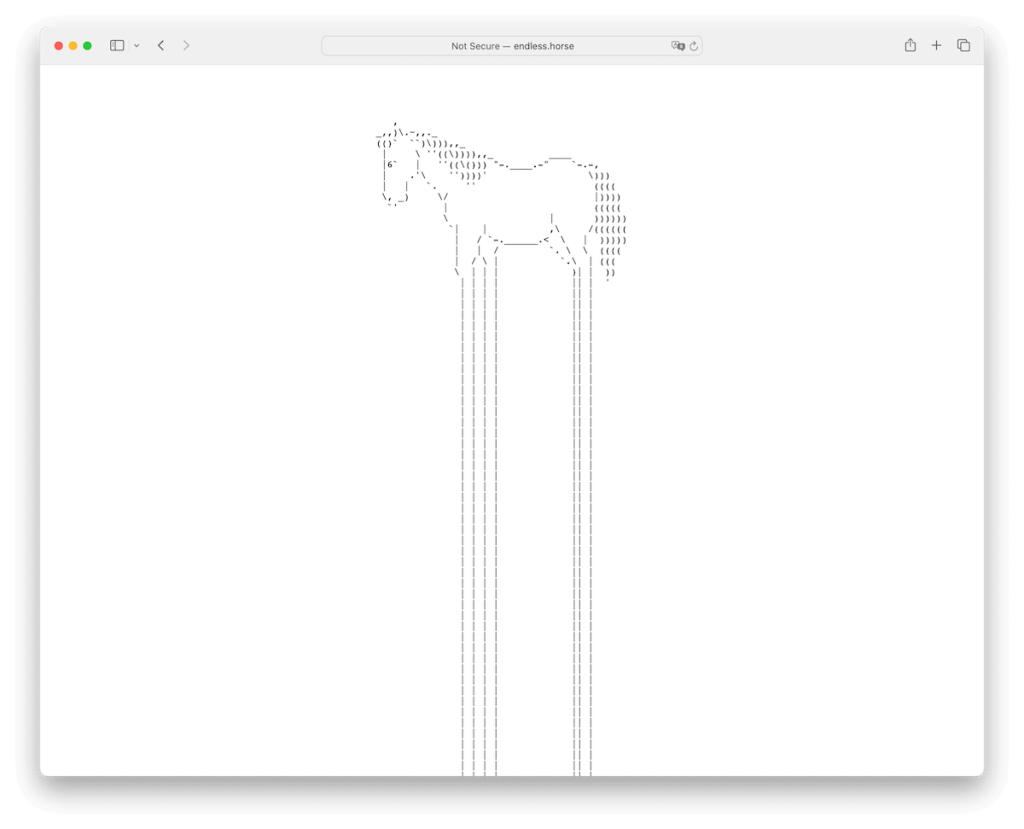Open the sidebar options dropdown chevron
The image size is (1024, 829).
click(136, 46)
